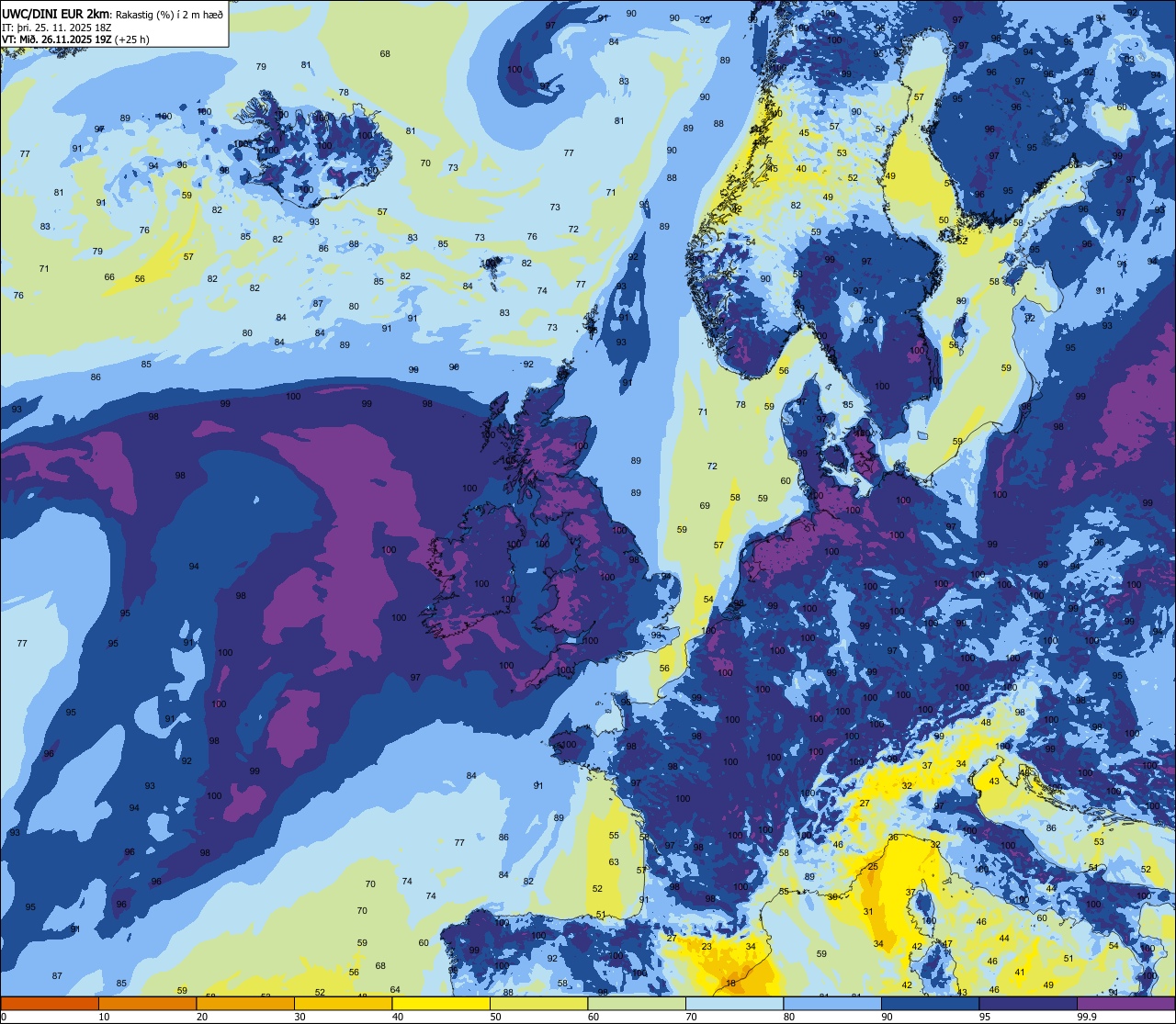Click the '0' legend scale label
Screen dimensions: 1176x1024
pos(4,1017)
